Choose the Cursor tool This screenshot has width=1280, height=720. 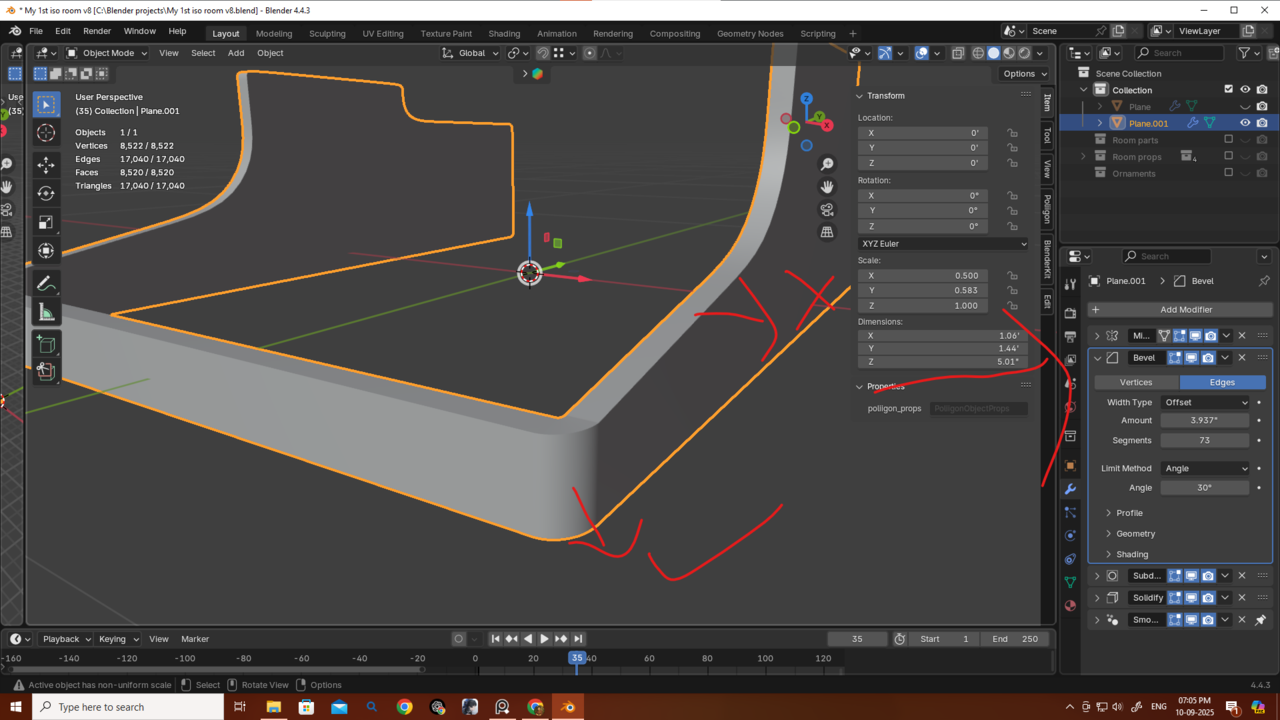(46, 133)
